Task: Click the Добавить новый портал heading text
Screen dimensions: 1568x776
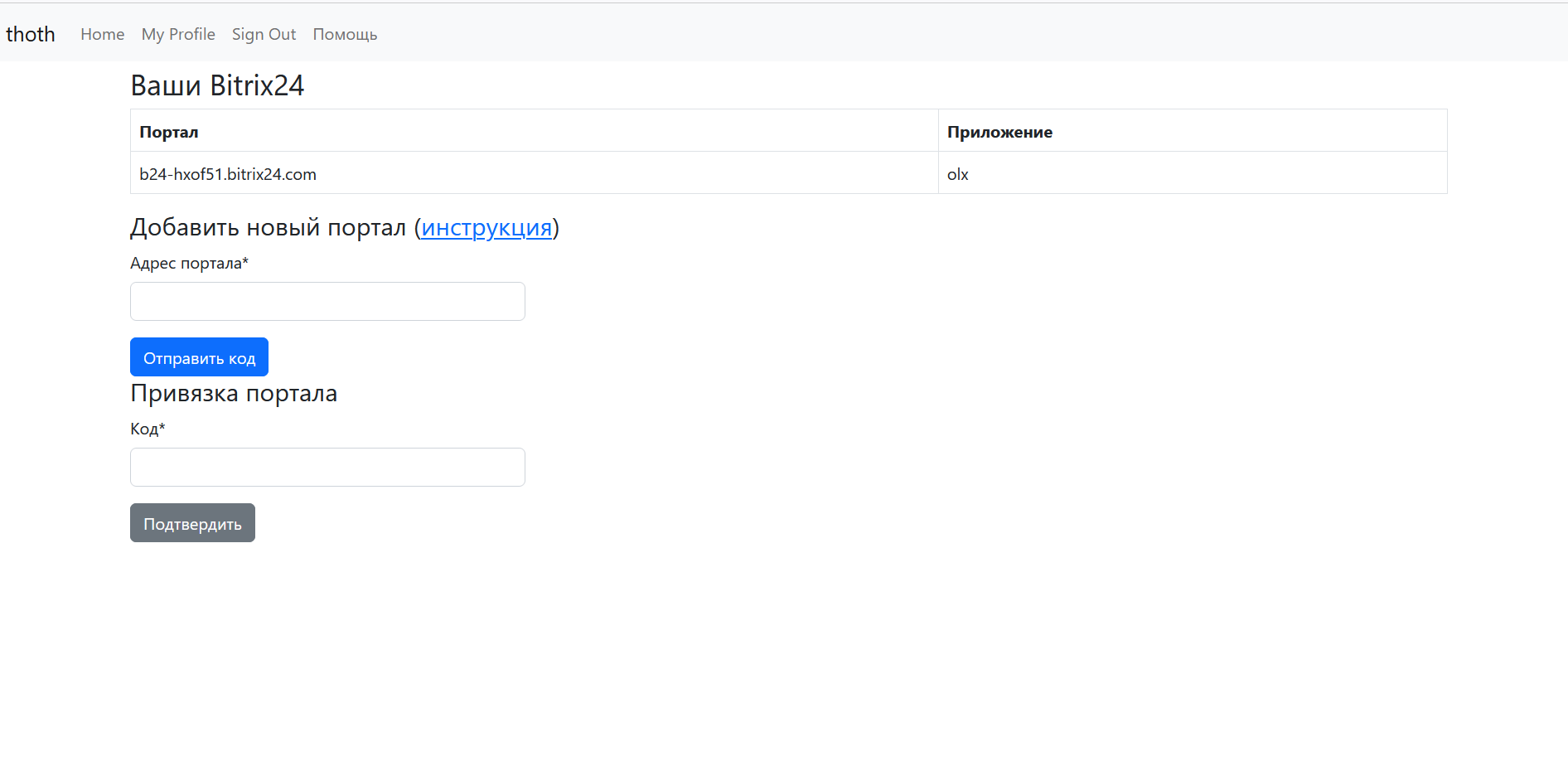Action: click(x=268, y=227)
